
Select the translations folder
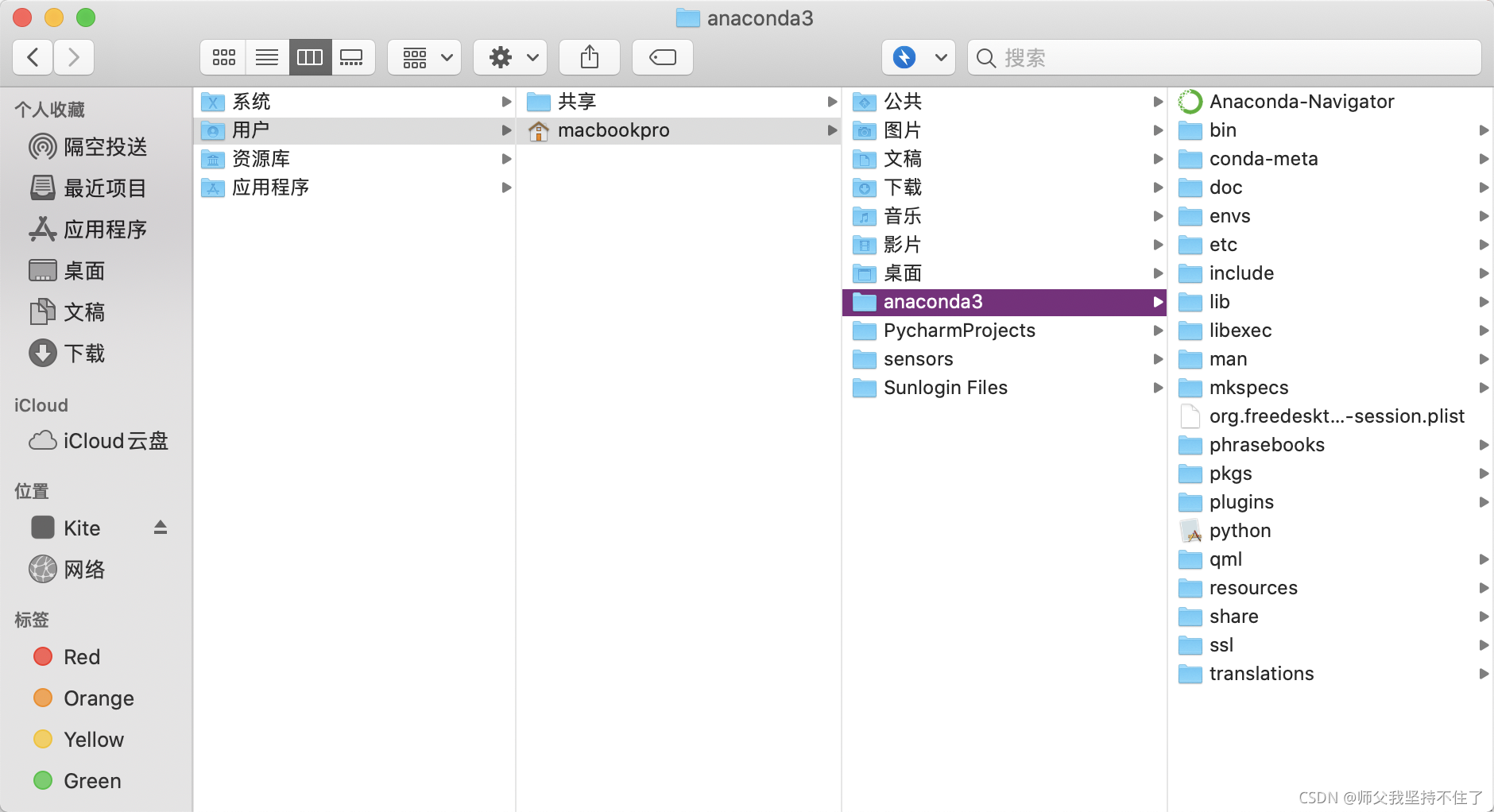(x=1331, y=674)
